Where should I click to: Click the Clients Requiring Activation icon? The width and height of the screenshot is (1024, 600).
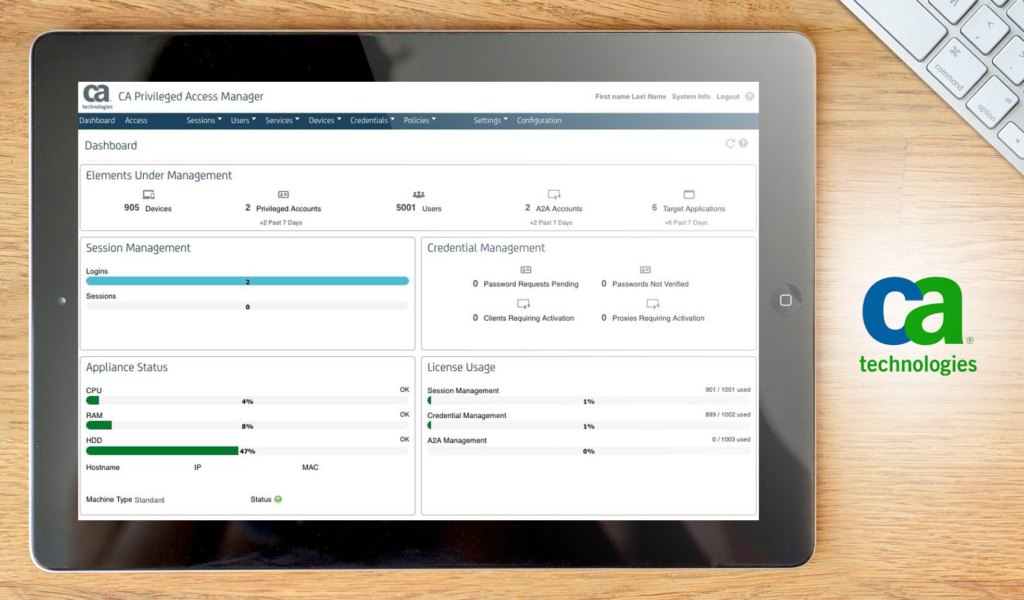coord(522,305)
